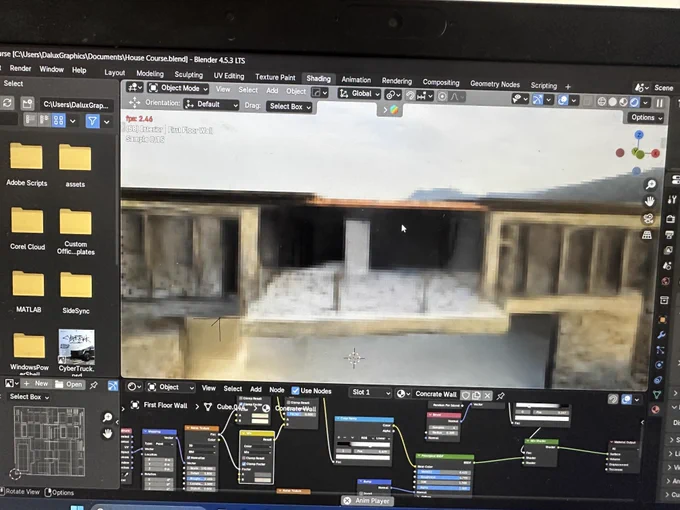Open the View Layer properties tab
The width and height of the screenshot is (680, 510).
coord(668,250)
